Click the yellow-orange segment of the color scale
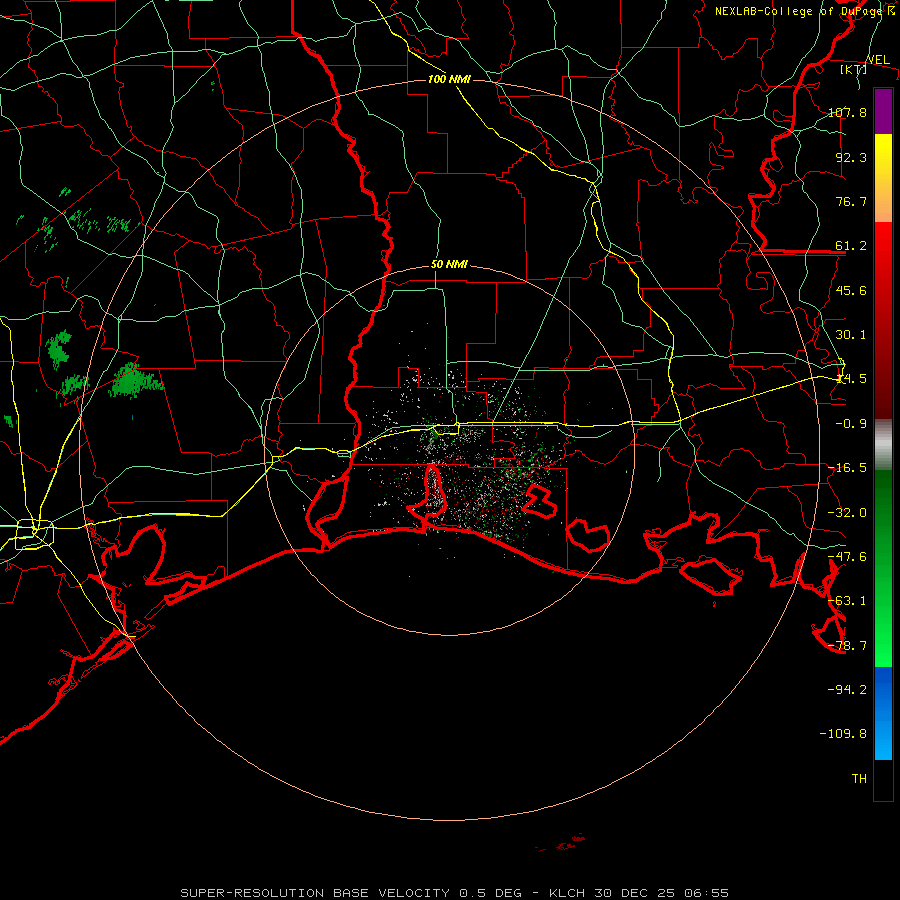This screenshot has height=900, width=900. coord(883,178)
